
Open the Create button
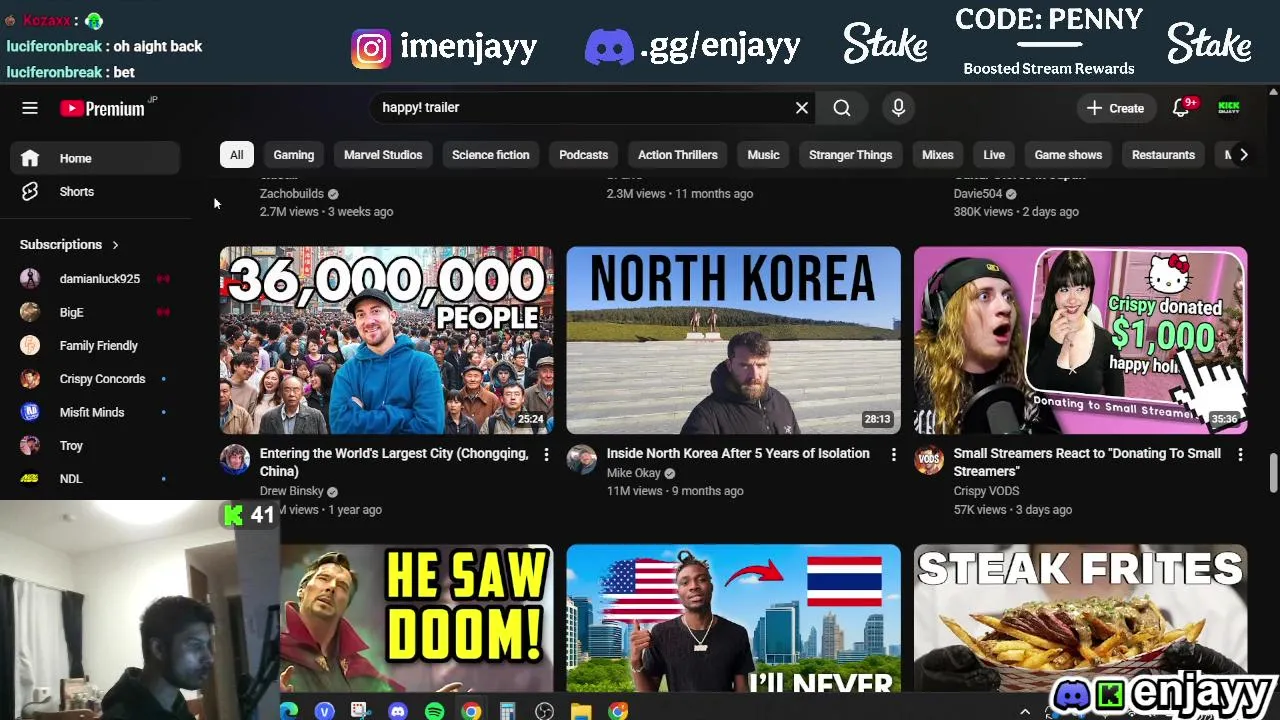pyautogui.click(x=1115, y=108)
